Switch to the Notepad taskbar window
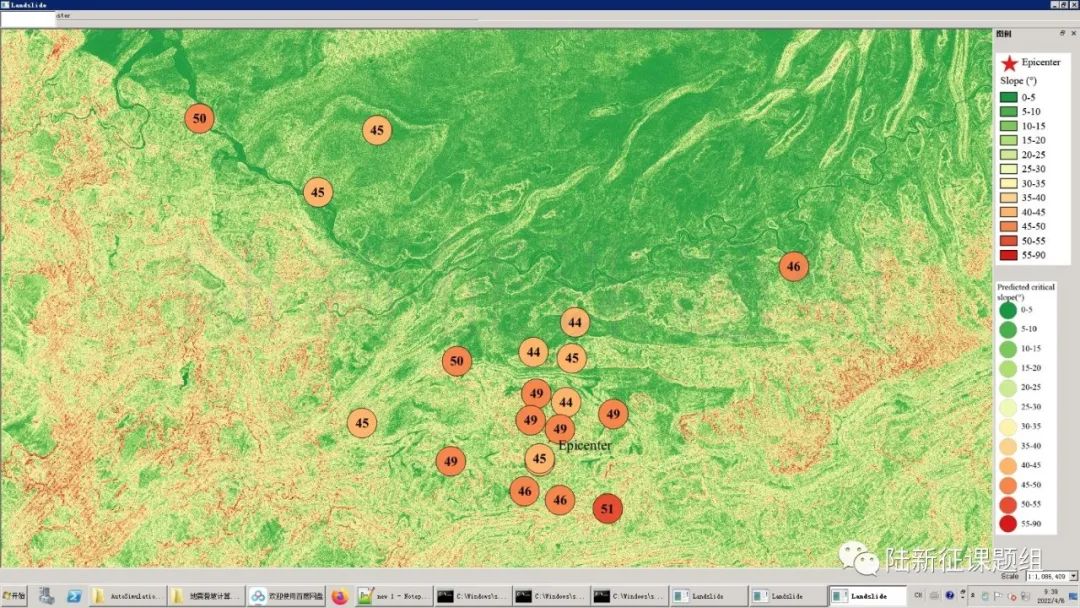This screenshot has height=608, width=1080. 390,596
